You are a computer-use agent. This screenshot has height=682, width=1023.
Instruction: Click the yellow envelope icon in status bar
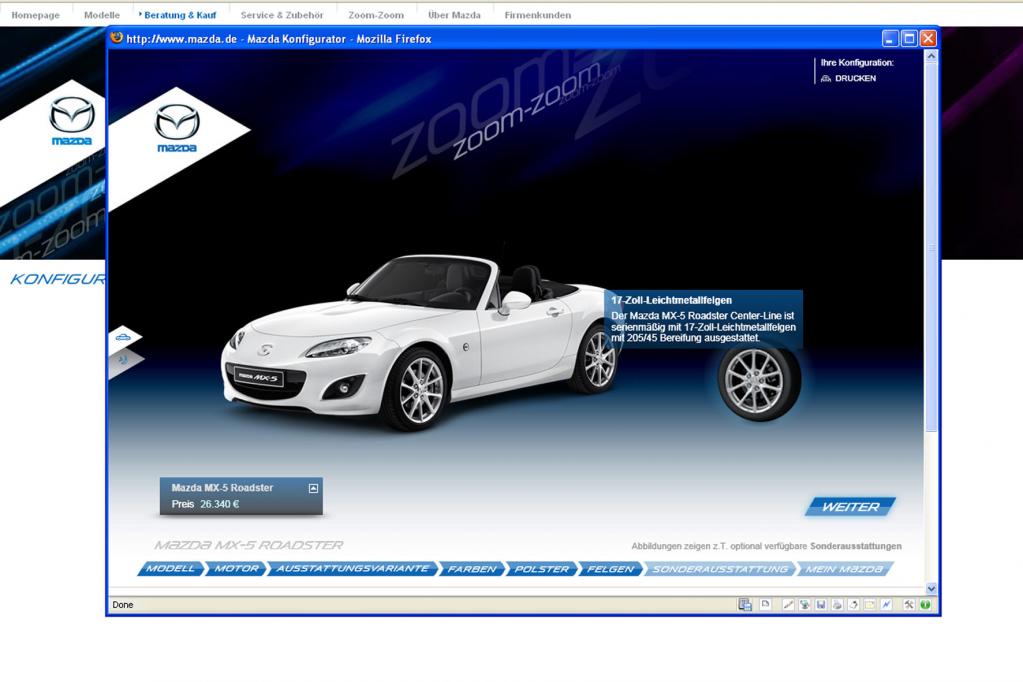pos(870,605)
